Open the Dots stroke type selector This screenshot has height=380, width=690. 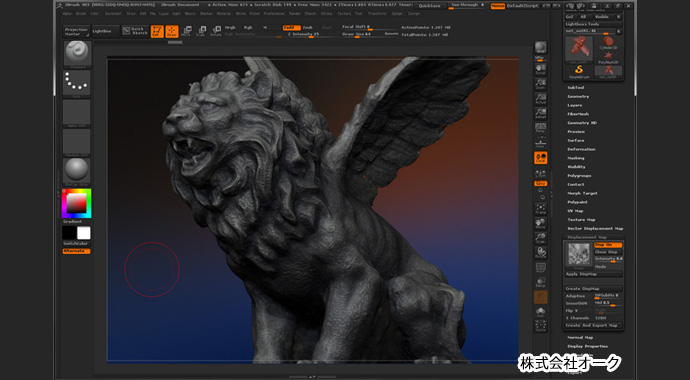point(77,83)
